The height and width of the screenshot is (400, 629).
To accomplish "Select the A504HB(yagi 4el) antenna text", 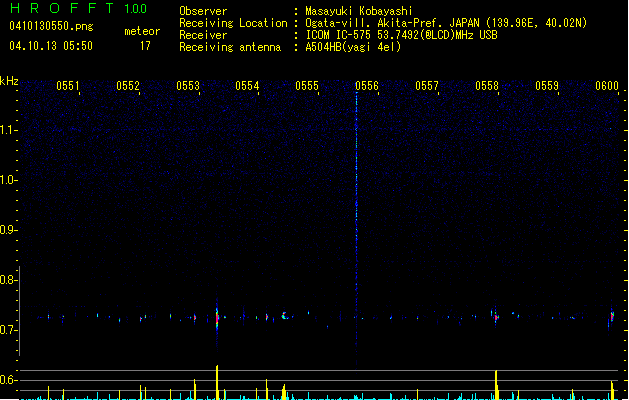I will 353,47.
